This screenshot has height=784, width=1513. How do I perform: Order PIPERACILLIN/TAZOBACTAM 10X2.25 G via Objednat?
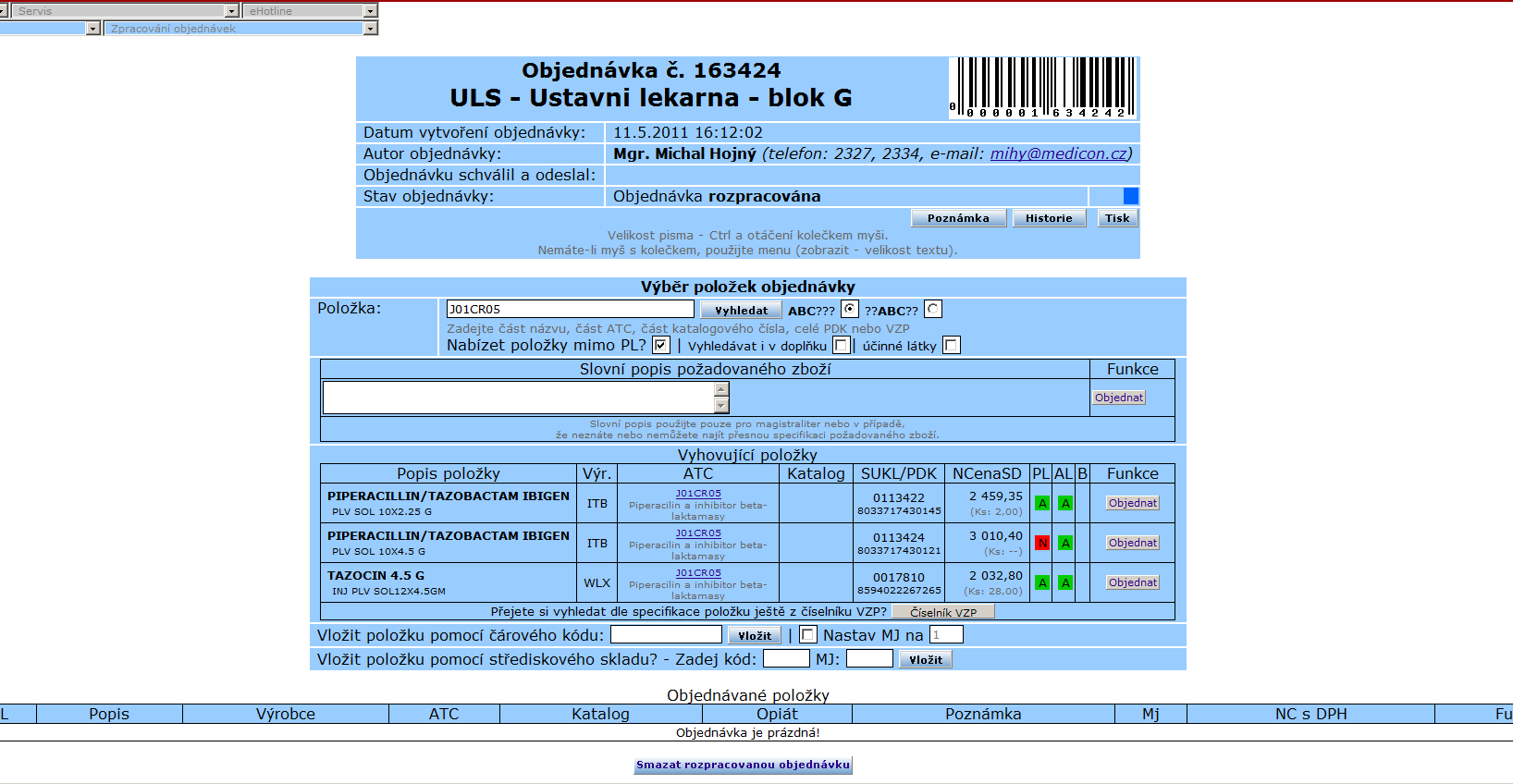click(x=1133, y=503)
